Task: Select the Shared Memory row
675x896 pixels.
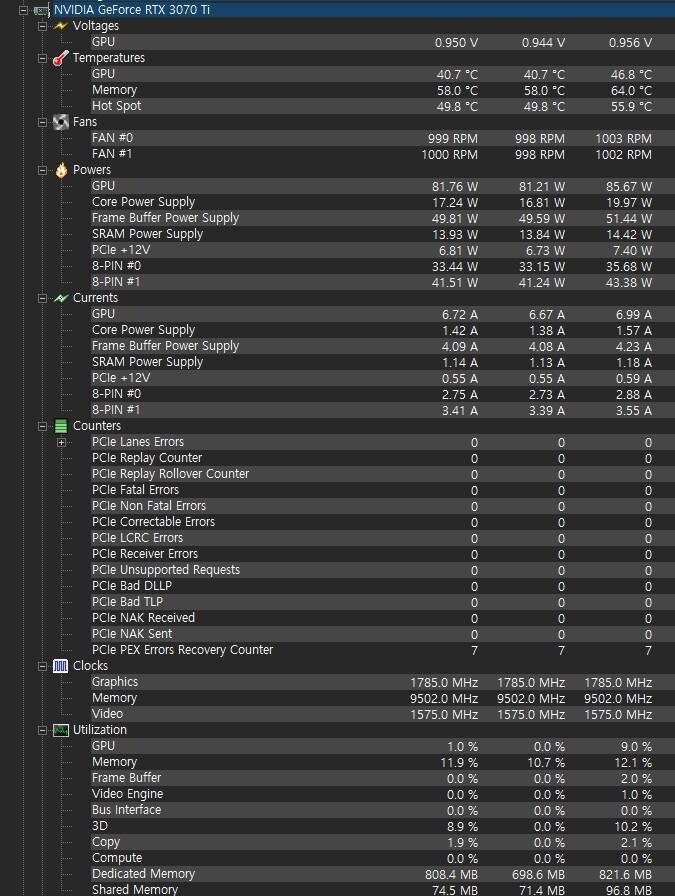Action: pos(382,889)
